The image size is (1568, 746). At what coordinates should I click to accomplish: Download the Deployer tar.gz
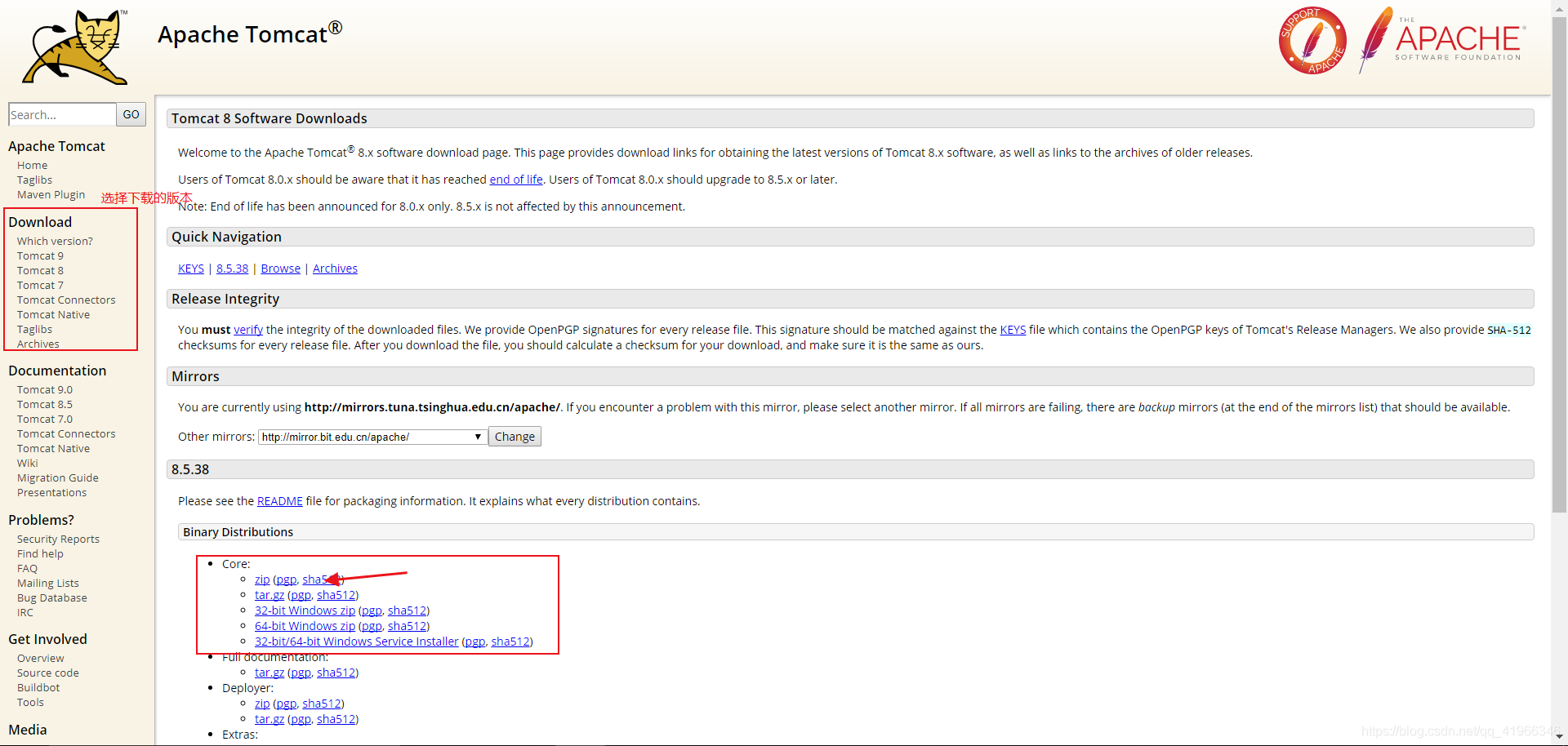pyautogui.click(x=269, y=719)
